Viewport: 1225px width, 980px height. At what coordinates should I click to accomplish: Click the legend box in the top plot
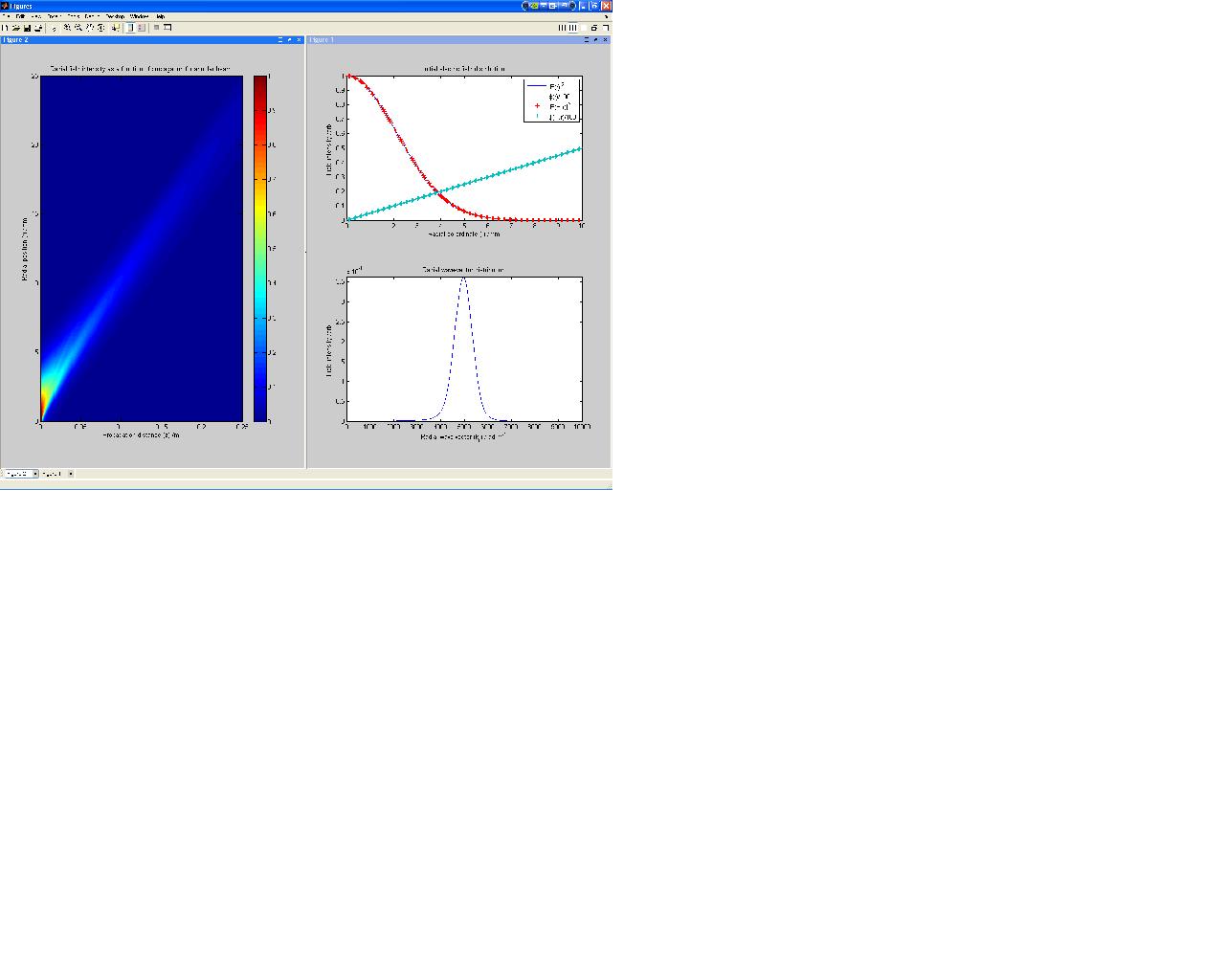click(551, 101)
